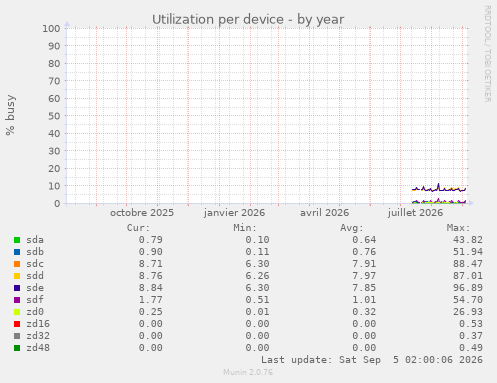Click sda max value 43.82
Image resolution: width=497 pixels, height=383 pixels.
click(468, 240)
